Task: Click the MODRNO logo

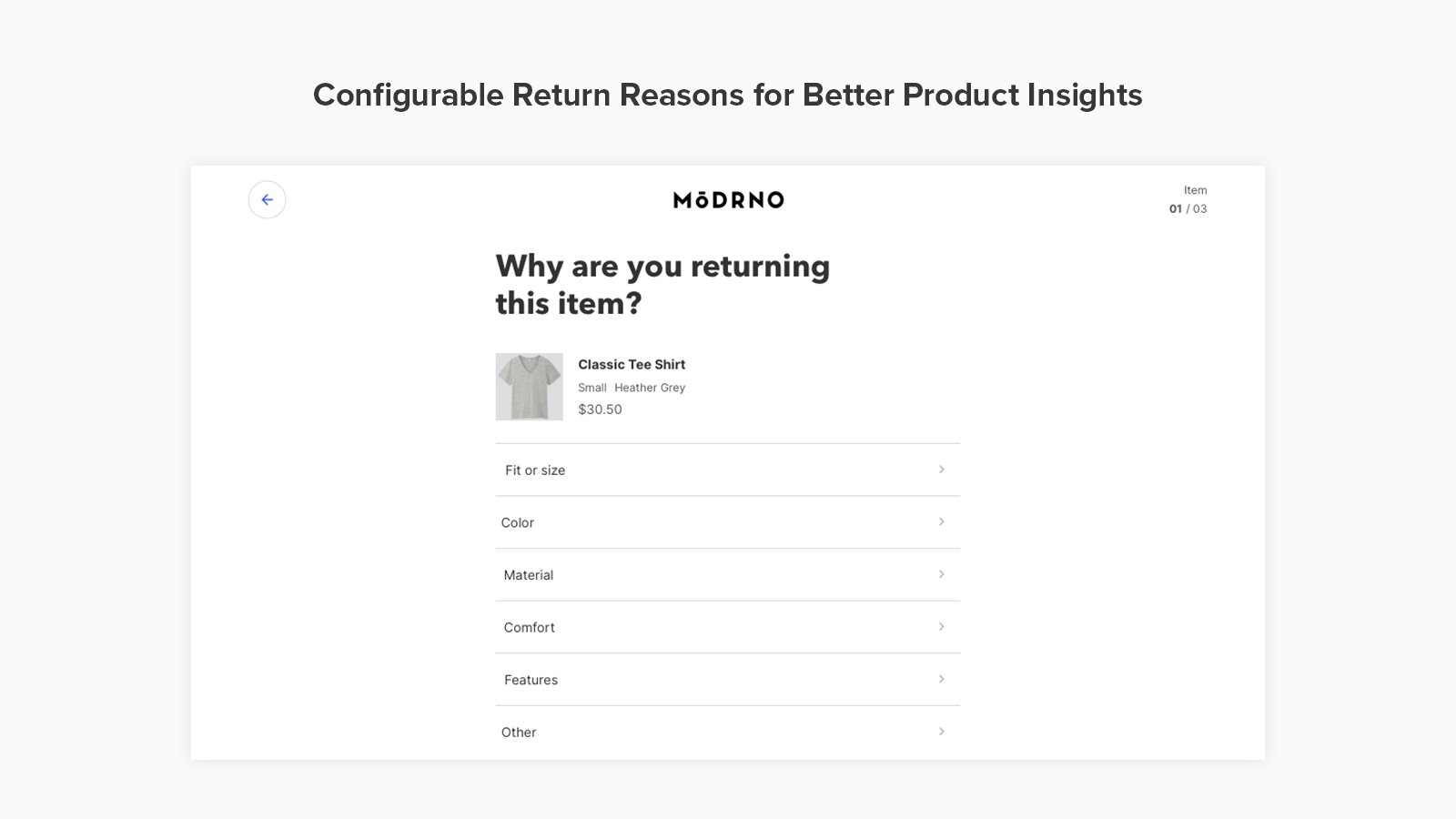Action: click(728, 200)
